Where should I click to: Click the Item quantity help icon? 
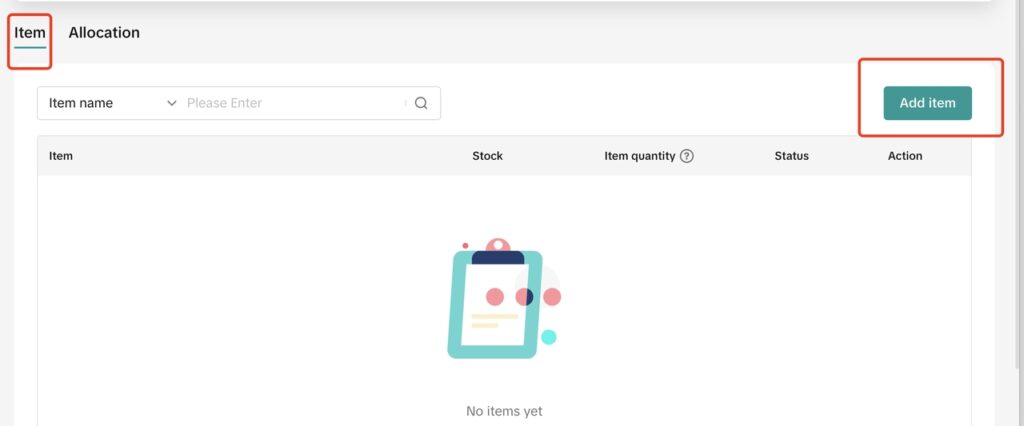point(687,156)
